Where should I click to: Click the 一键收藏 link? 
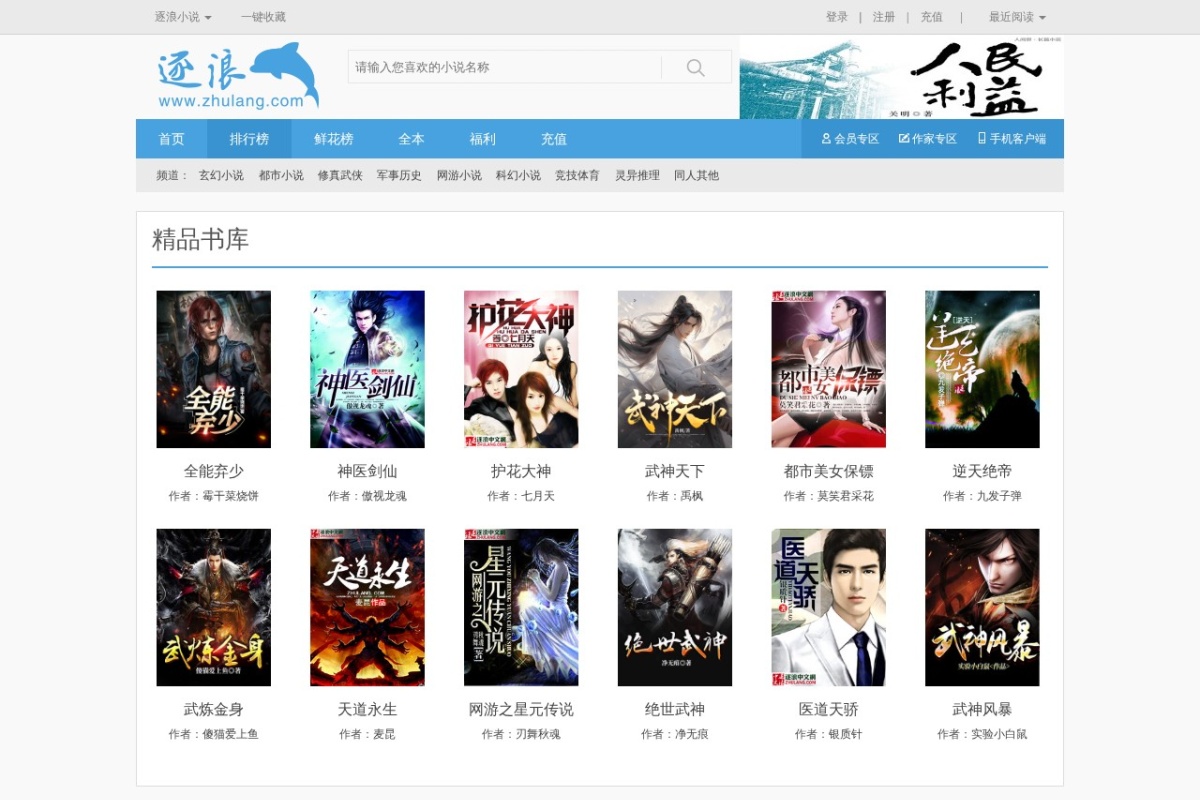[263, 17]
